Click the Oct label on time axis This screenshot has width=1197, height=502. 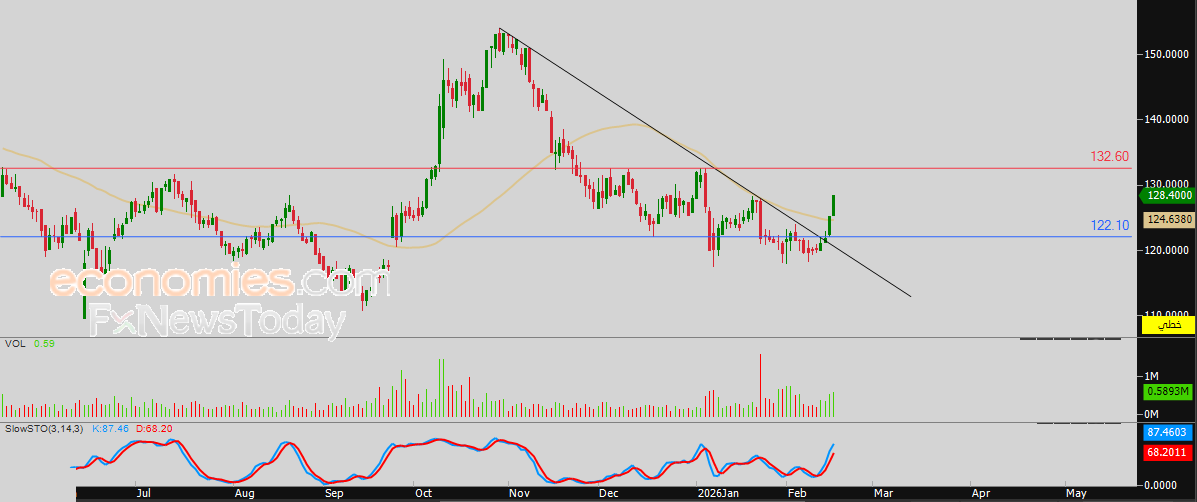(423, 493)
